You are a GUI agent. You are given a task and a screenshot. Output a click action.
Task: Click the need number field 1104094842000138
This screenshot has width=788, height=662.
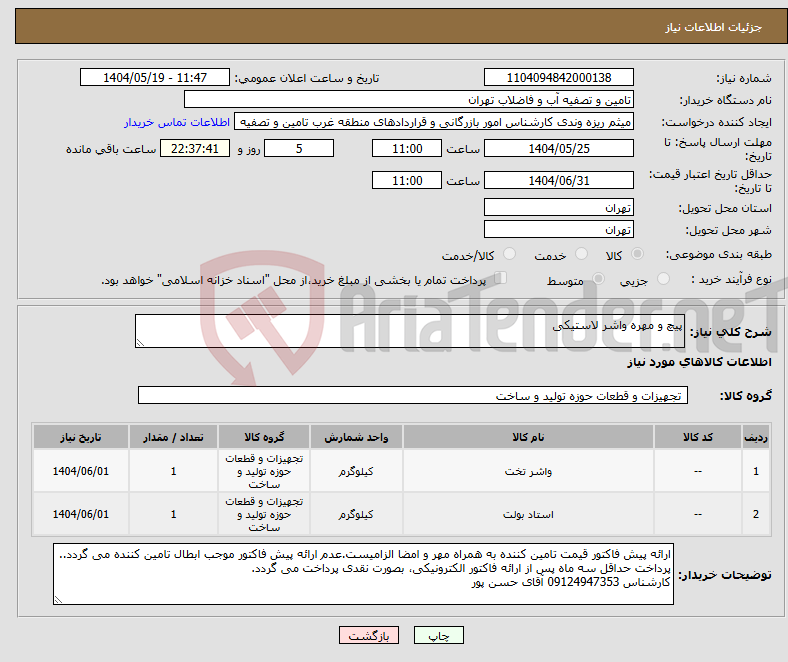pyautogui.click(x=559, y=77)
